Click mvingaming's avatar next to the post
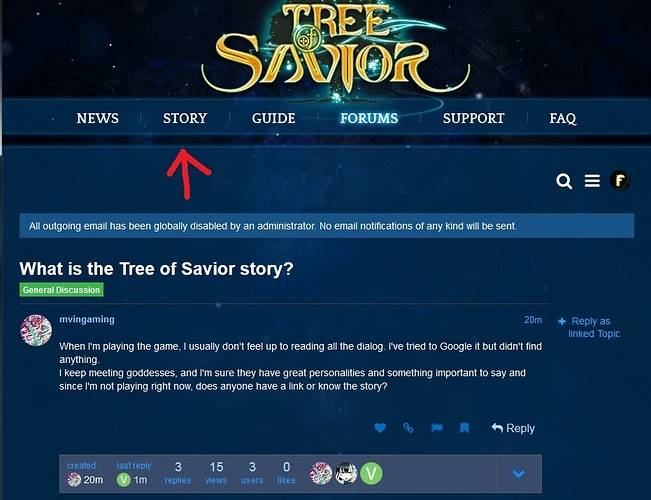This screenshot has height=500, width=651. pos(36,330)
